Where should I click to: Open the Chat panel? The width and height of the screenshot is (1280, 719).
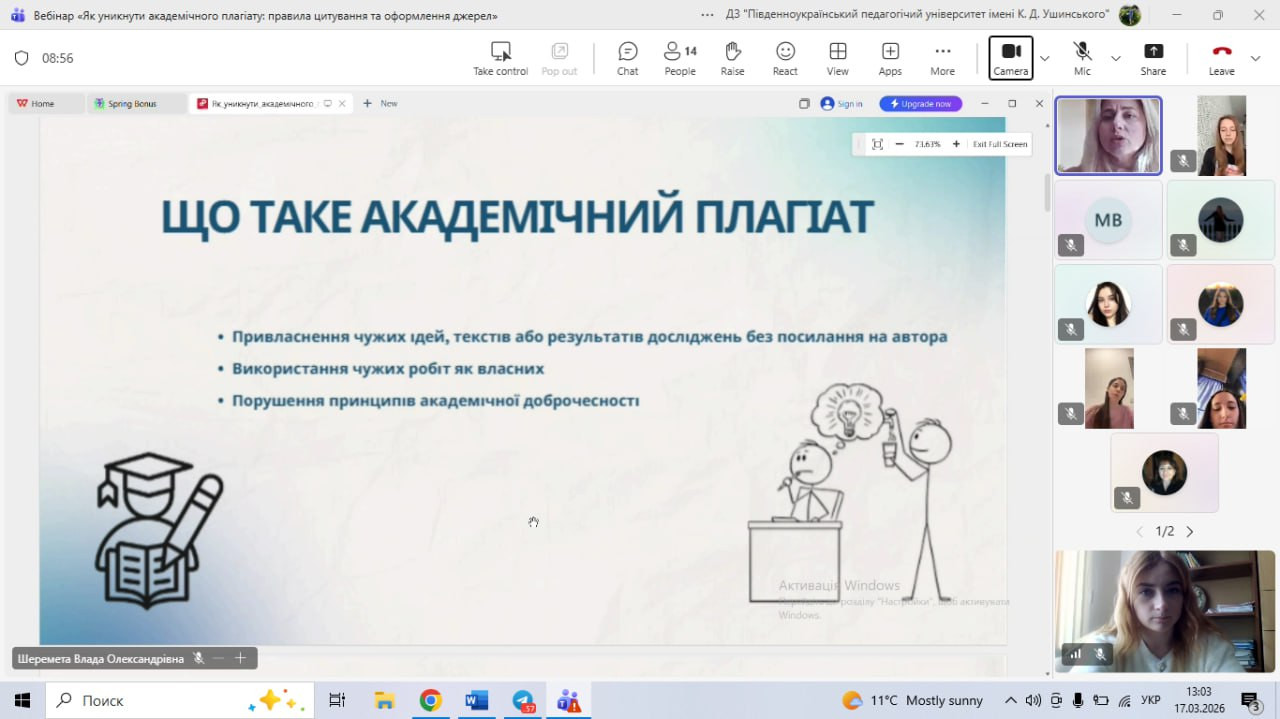(x=627, y=58)
